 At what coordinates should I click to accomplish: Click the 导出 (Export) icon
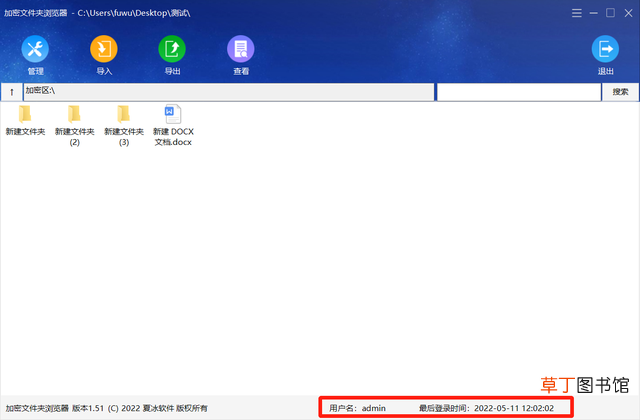click(172, 49)
